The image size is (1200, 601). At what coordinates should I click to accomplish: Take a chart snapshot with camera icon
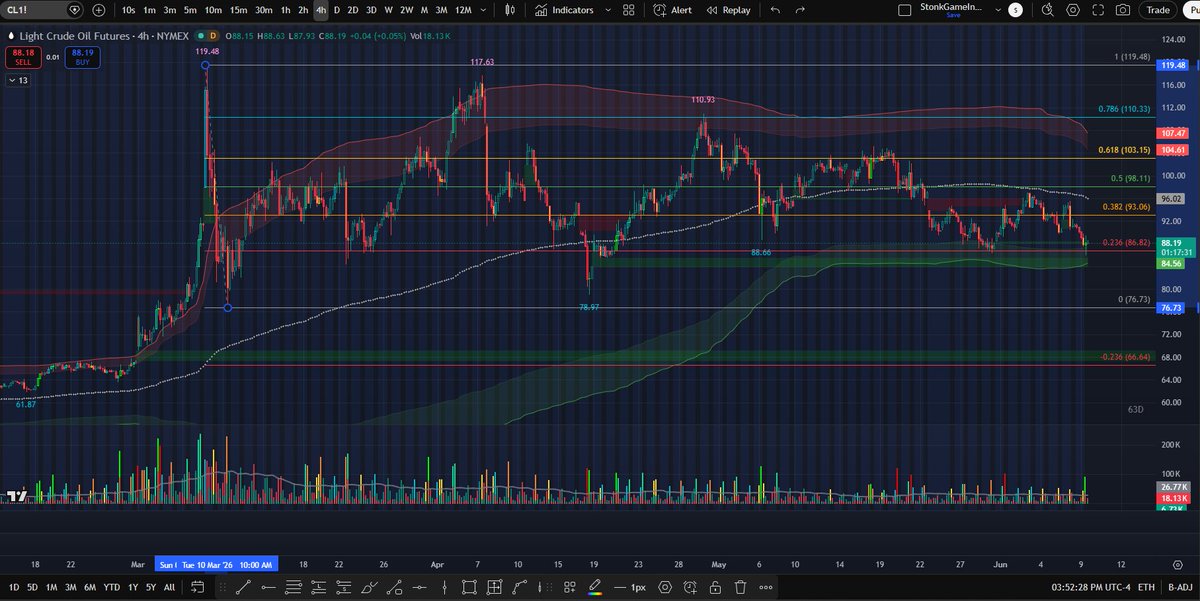click(x=1123, y=10)
